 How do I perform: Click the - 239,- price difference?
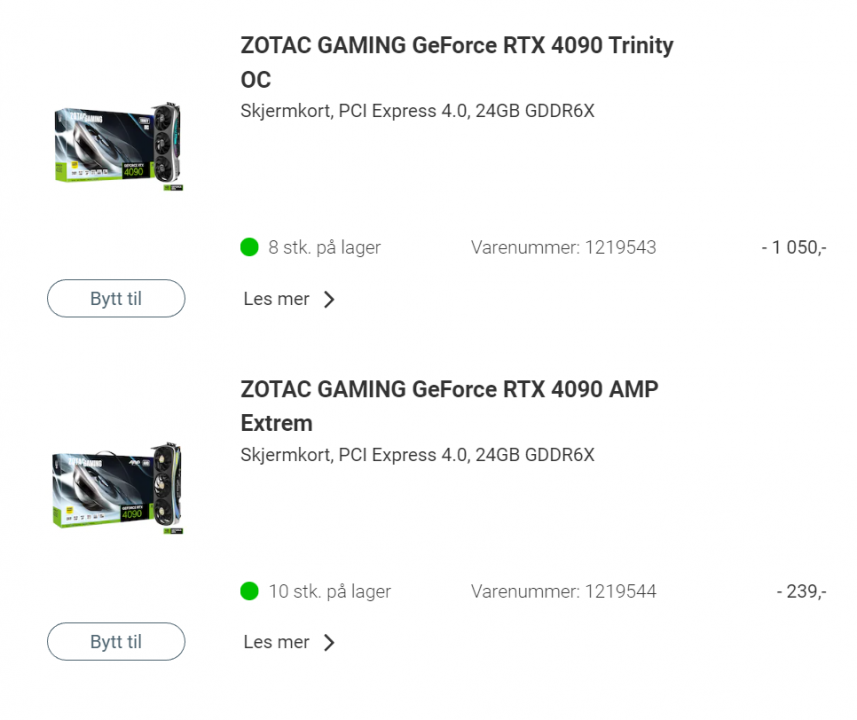point(801,591)
